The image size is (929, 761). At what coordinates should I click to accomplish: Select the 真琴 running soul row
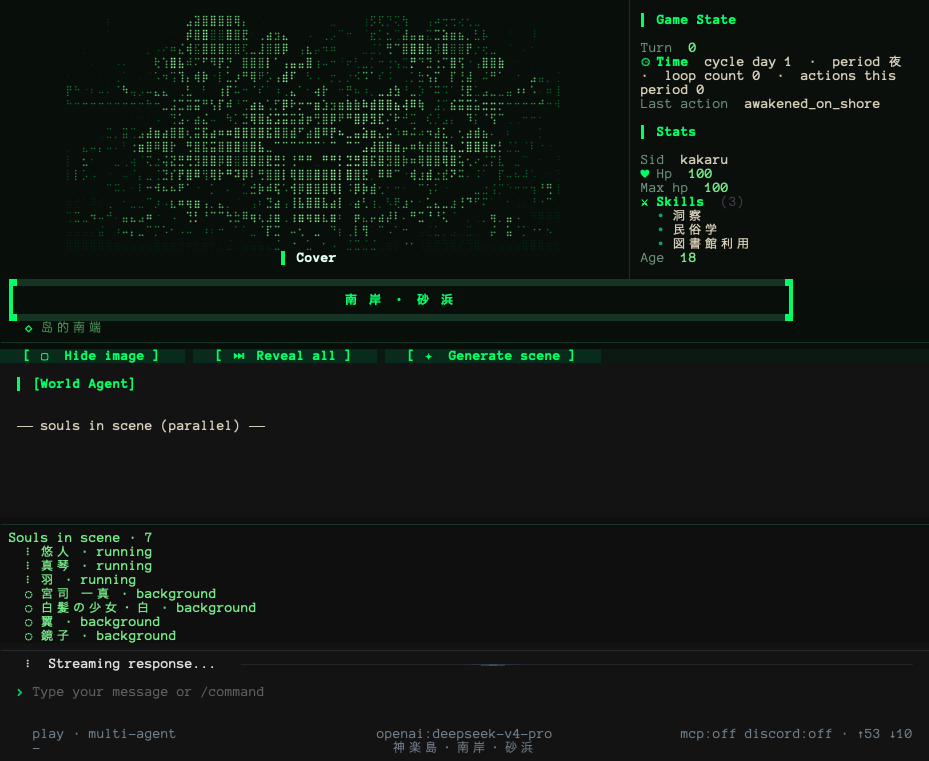88,566
